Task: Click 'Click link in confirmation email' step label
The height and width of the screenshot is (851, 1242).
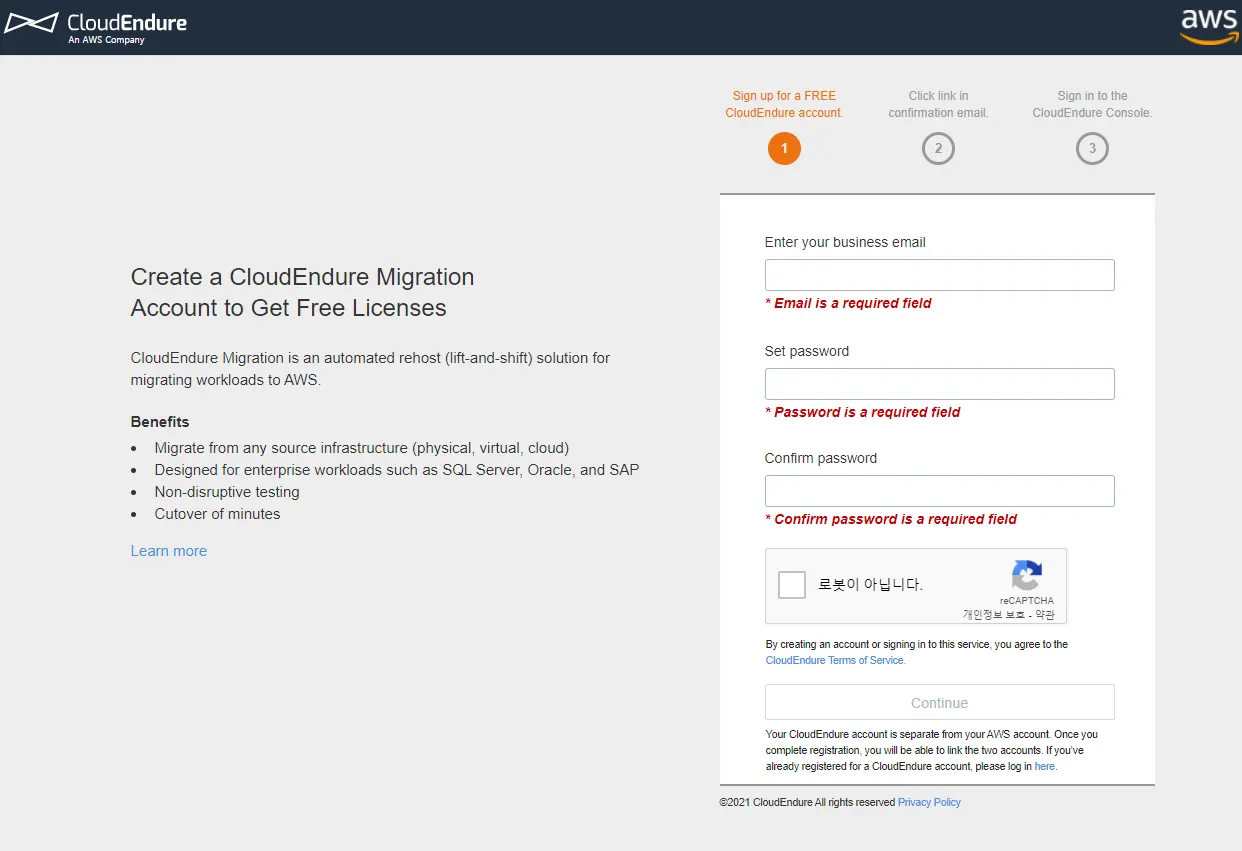Action: click(938, 104)
